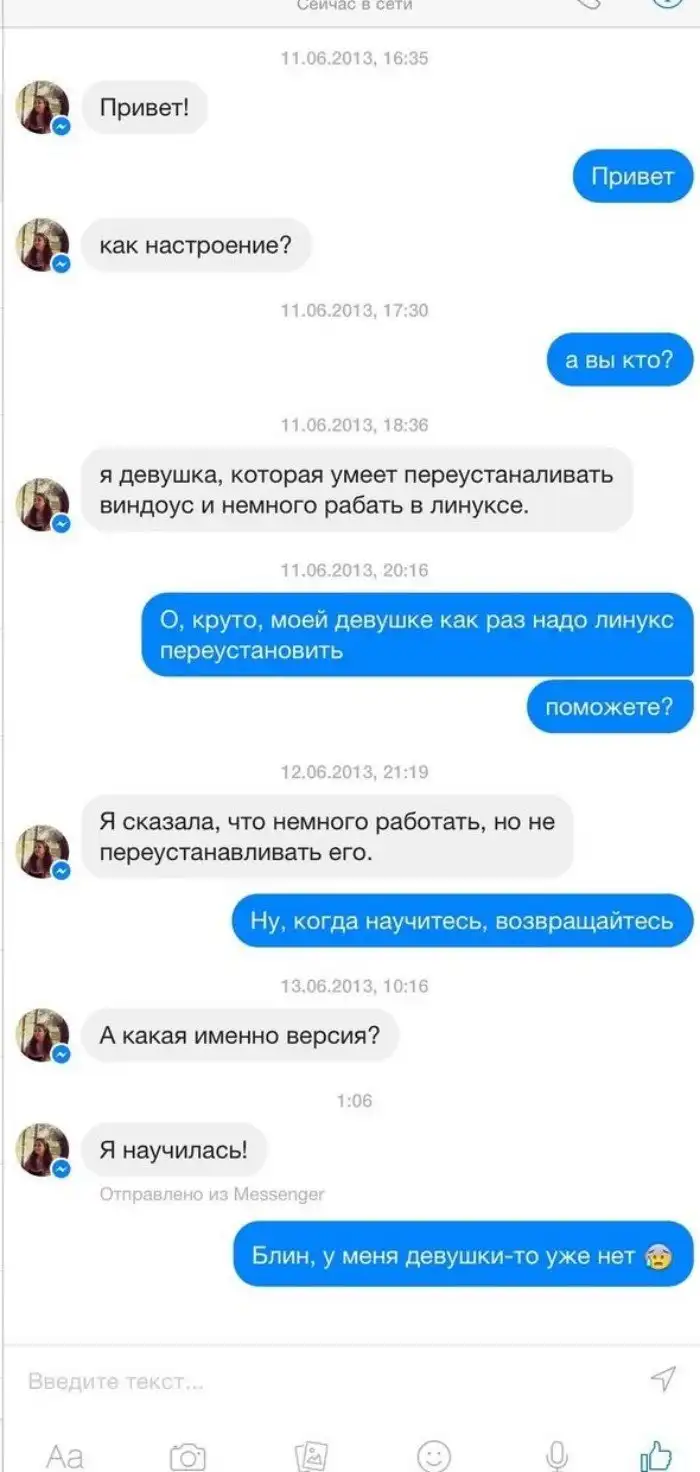700x1472 pixels.
Task: Send a thumbs-up like
Action: 656,1456
